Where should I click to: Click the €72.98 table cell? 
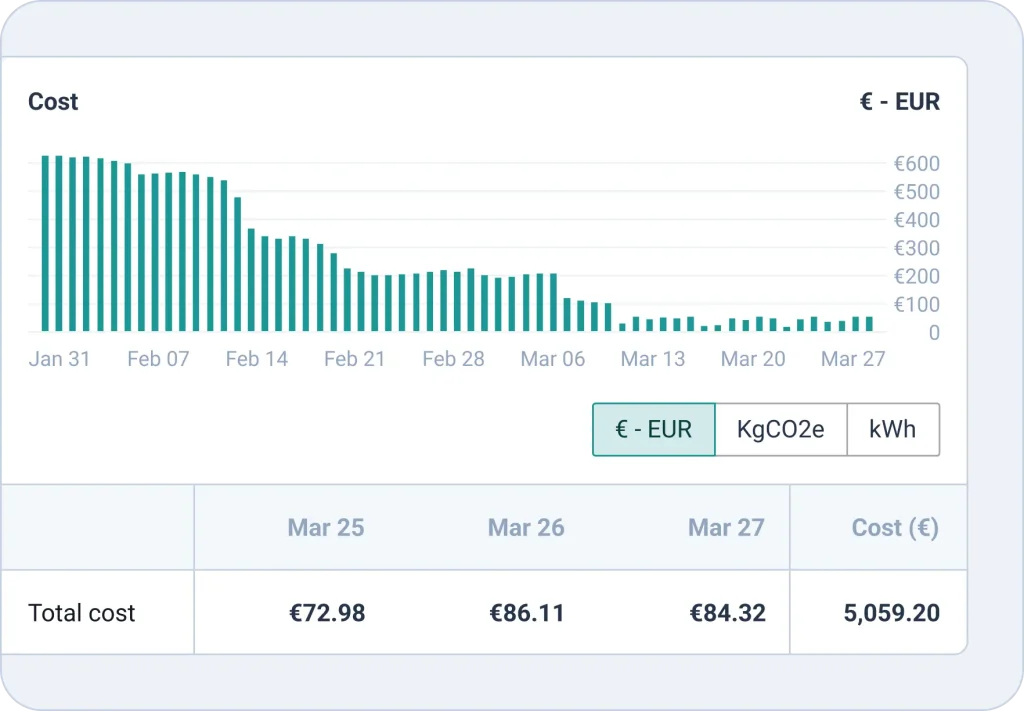pyautogui.click(x=328, y=613)
